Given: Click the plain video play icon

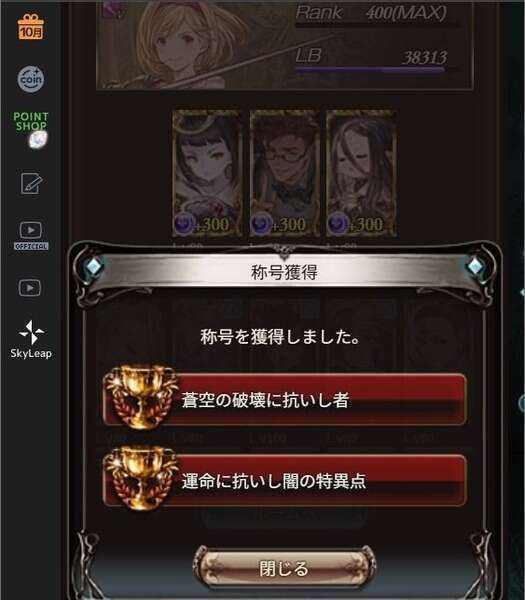Looking at the screenshot, I should click(x=30, y=287).
